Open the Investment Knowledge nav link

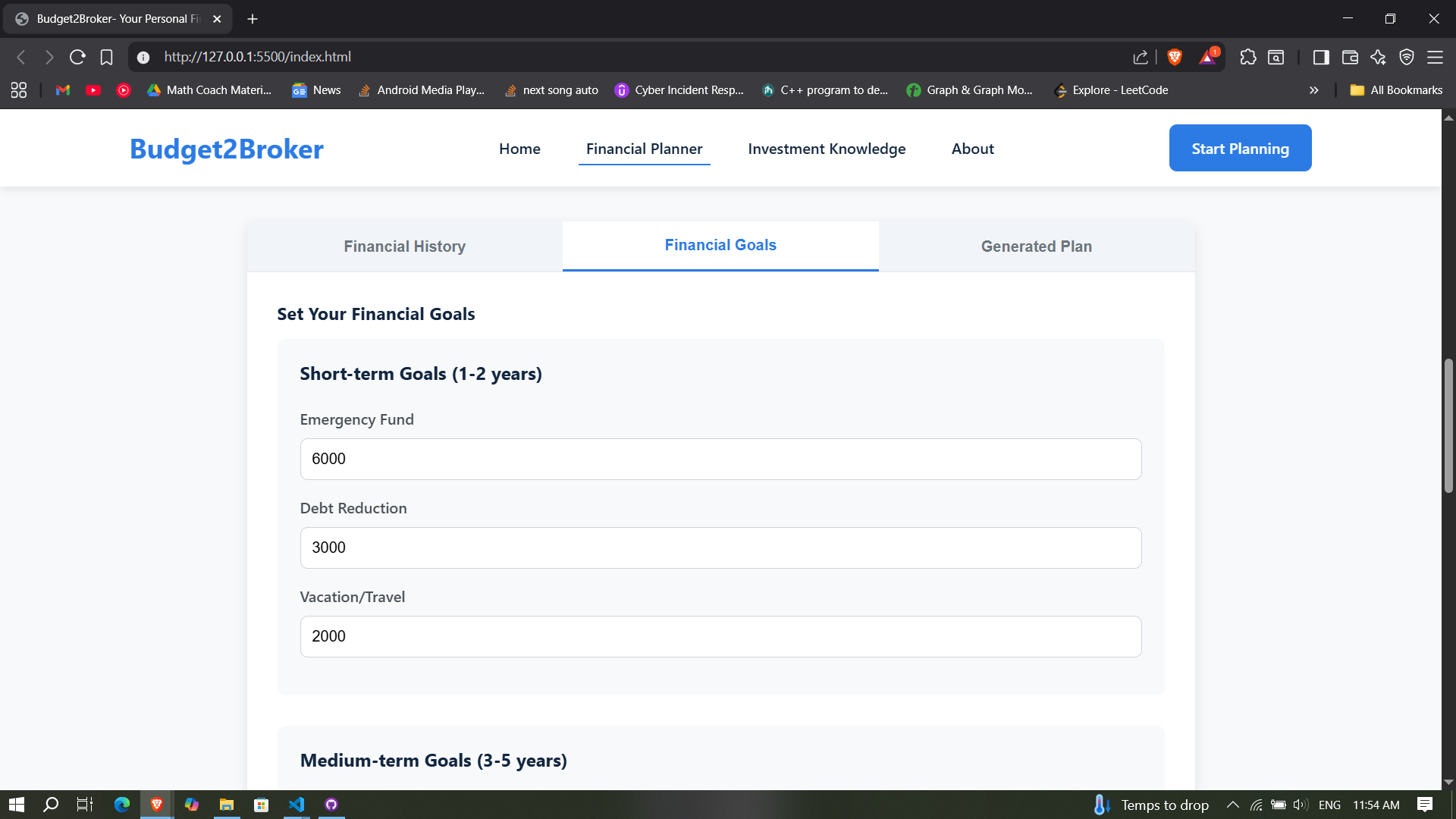coord(827,149)
